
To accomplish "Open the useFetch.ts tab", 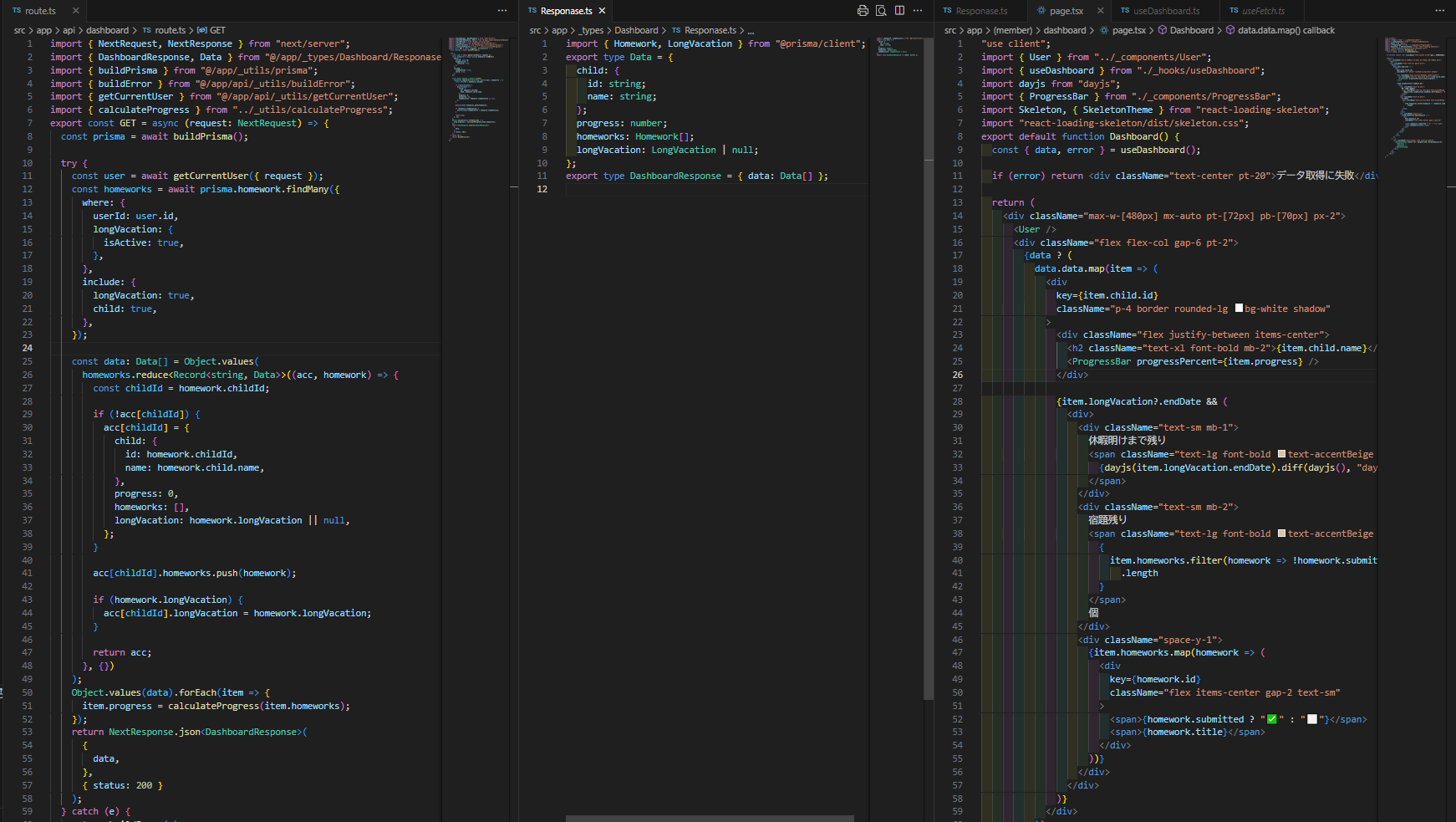I will pos(1262,11).
